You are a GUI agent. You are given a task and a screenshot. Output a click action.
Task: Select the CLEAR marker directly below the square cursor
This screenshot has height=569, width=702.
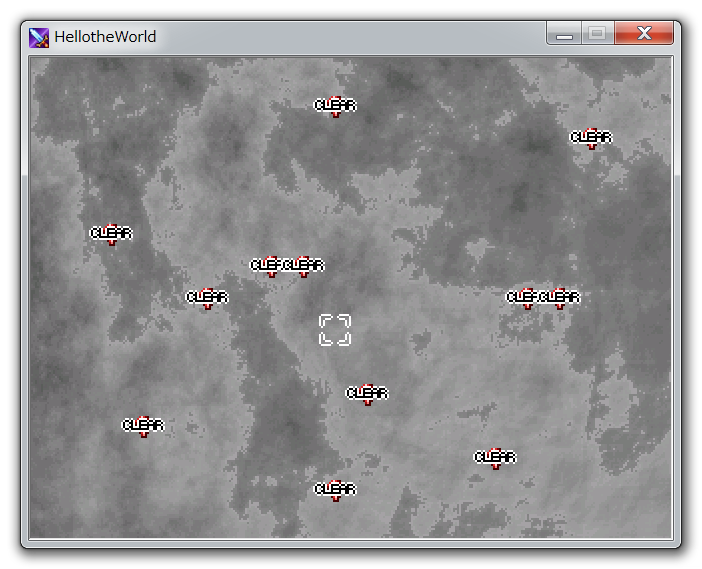(x=367, y=394)
